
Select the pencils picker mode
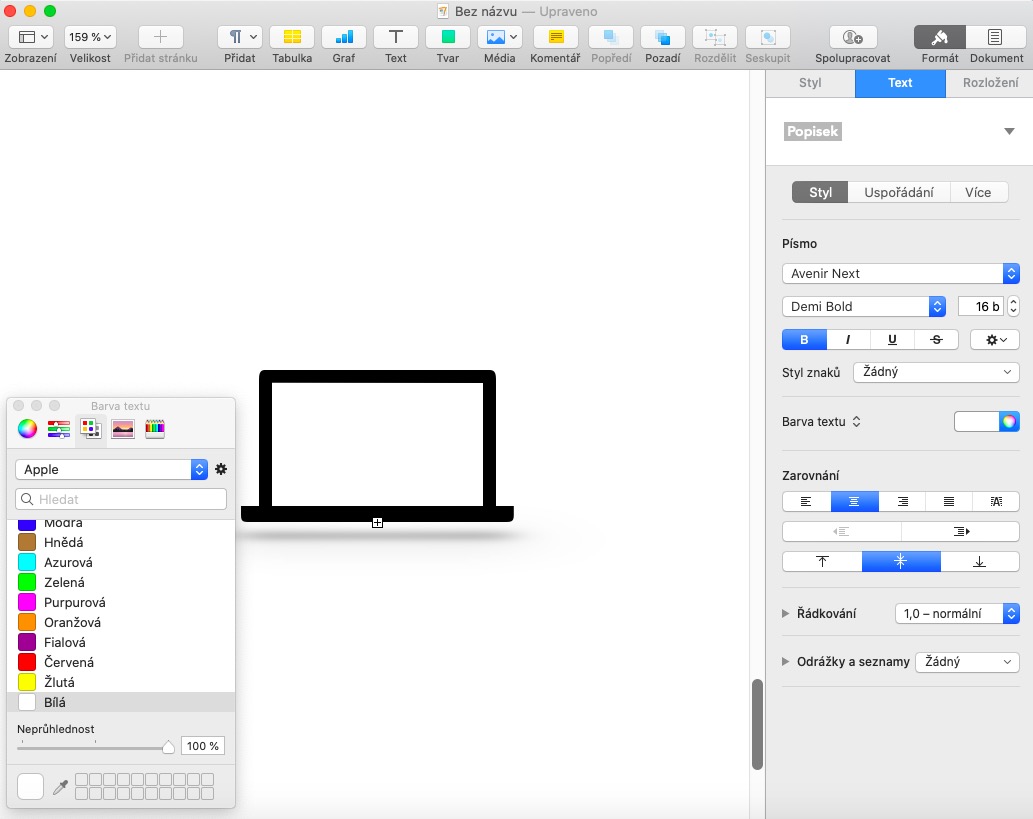(x=155, y=429)
